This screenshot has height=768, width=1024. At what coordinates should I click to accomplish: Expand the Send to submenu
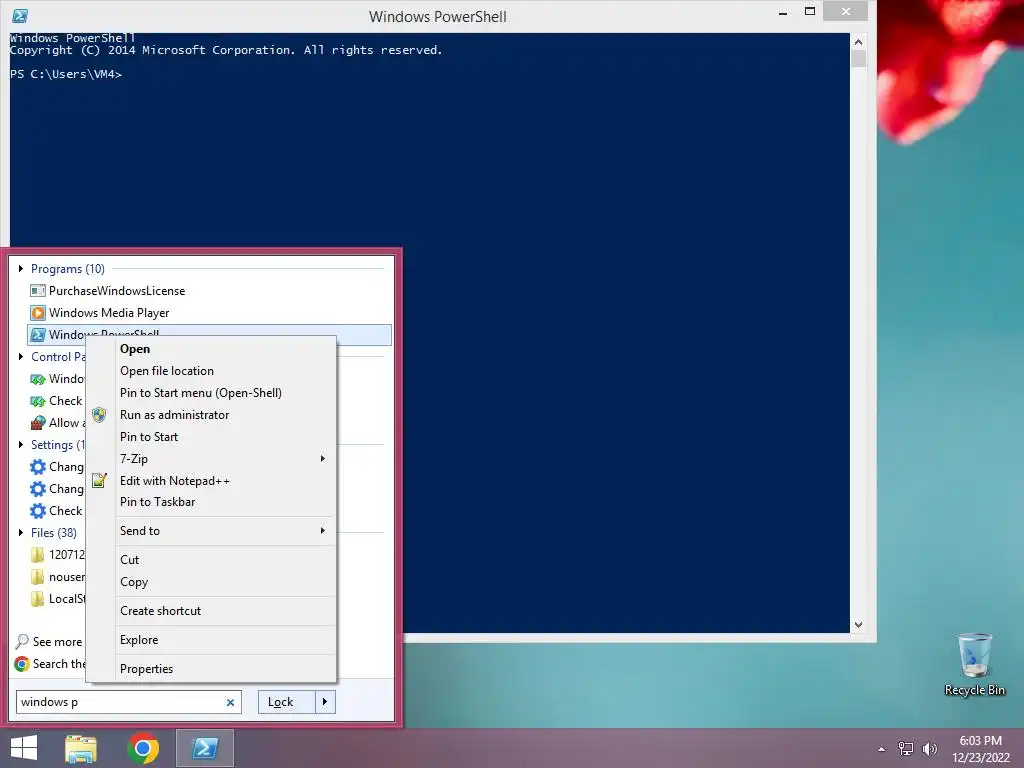(323, 531)
